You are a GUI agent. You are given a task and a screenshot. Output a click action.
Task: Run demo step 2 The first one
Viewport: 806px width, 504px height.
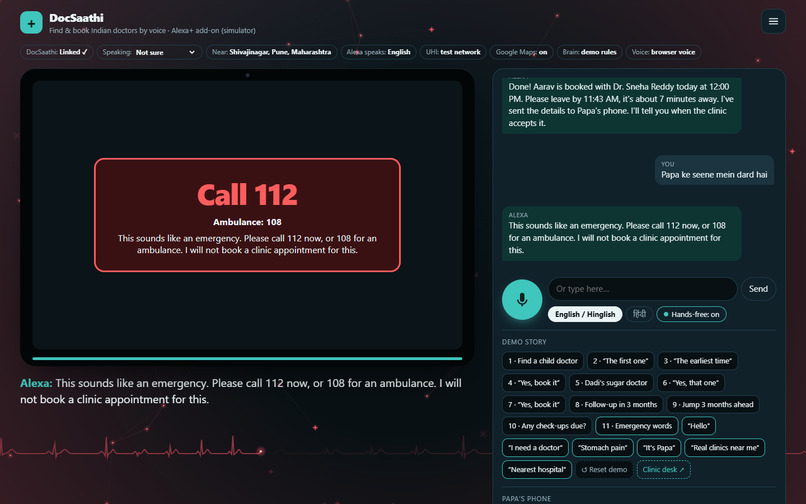(x=620, y=361)
